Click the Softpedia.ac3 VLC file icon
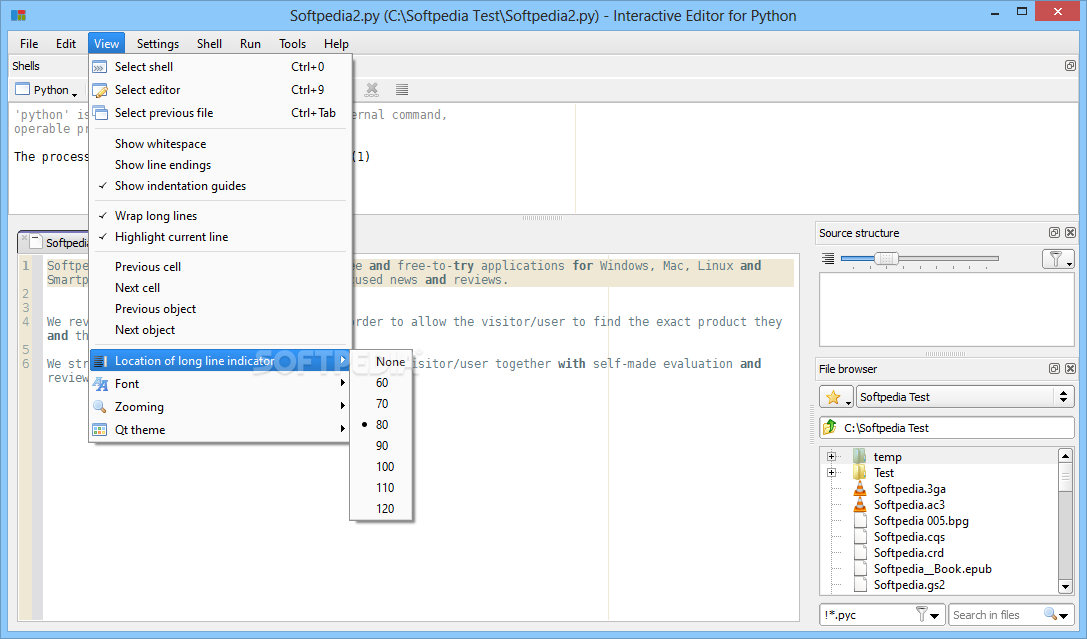1087x639 pixels. coord(860,505)
